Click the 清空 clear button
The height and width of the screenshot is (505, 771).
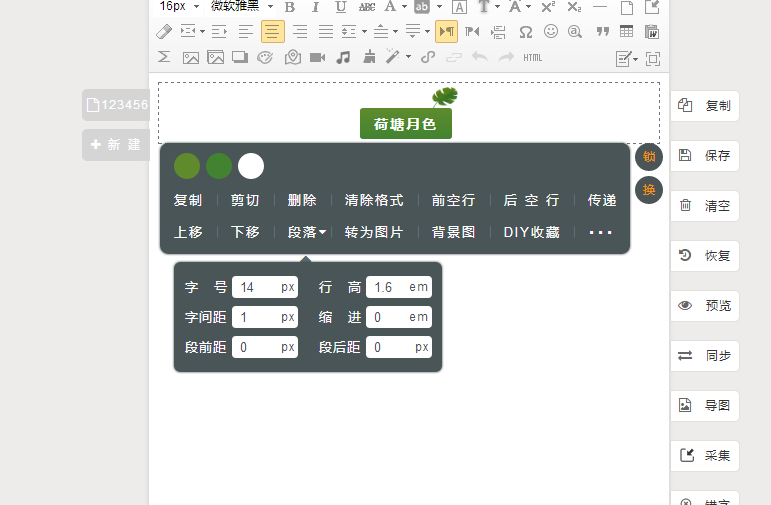tap(705, 206)
